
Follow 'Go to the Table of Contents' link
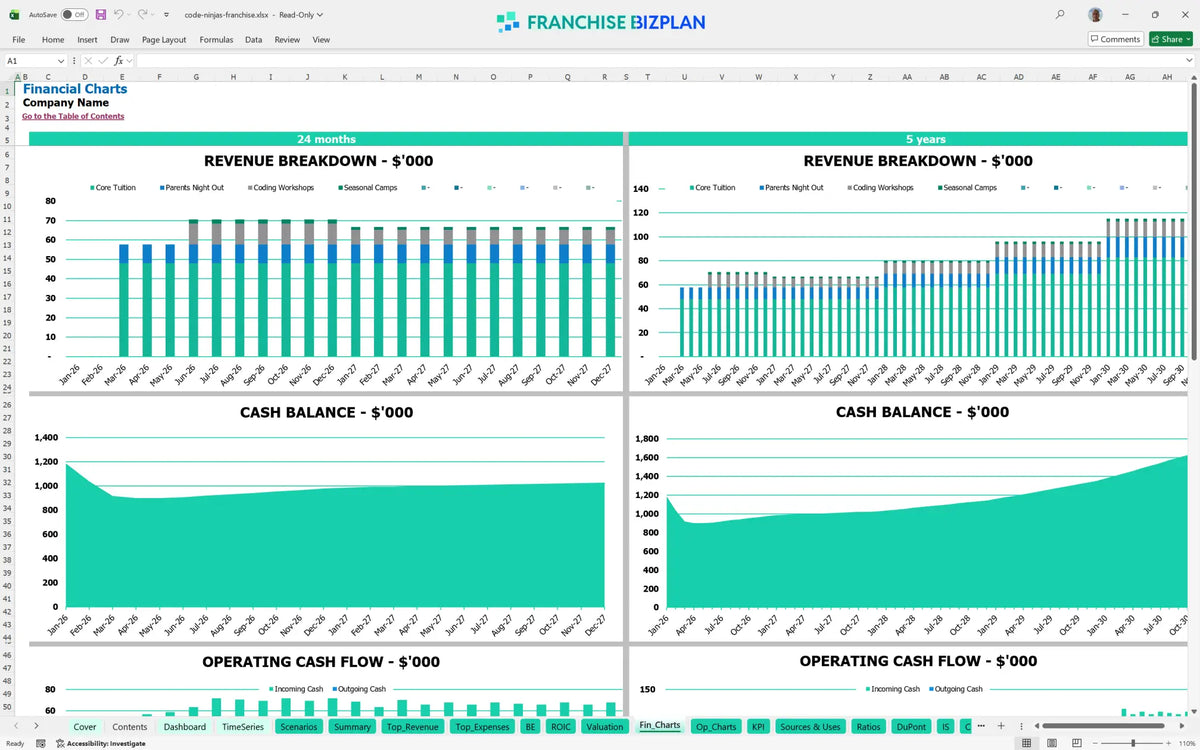pos(73,116)
